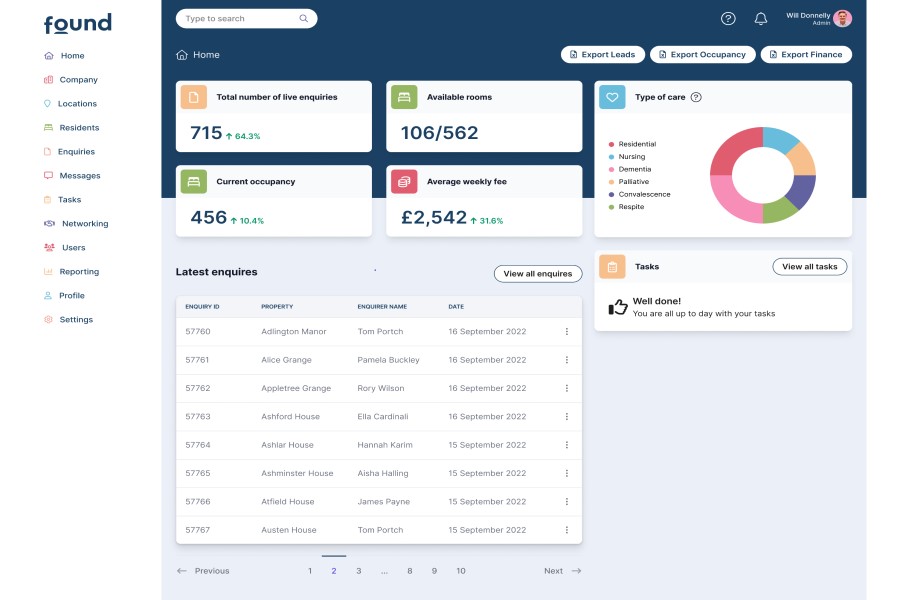Image resolution: width=900 pixels, height=600 pixels.
Task: Click Export Occupancy button
Action: coord(703,55)
